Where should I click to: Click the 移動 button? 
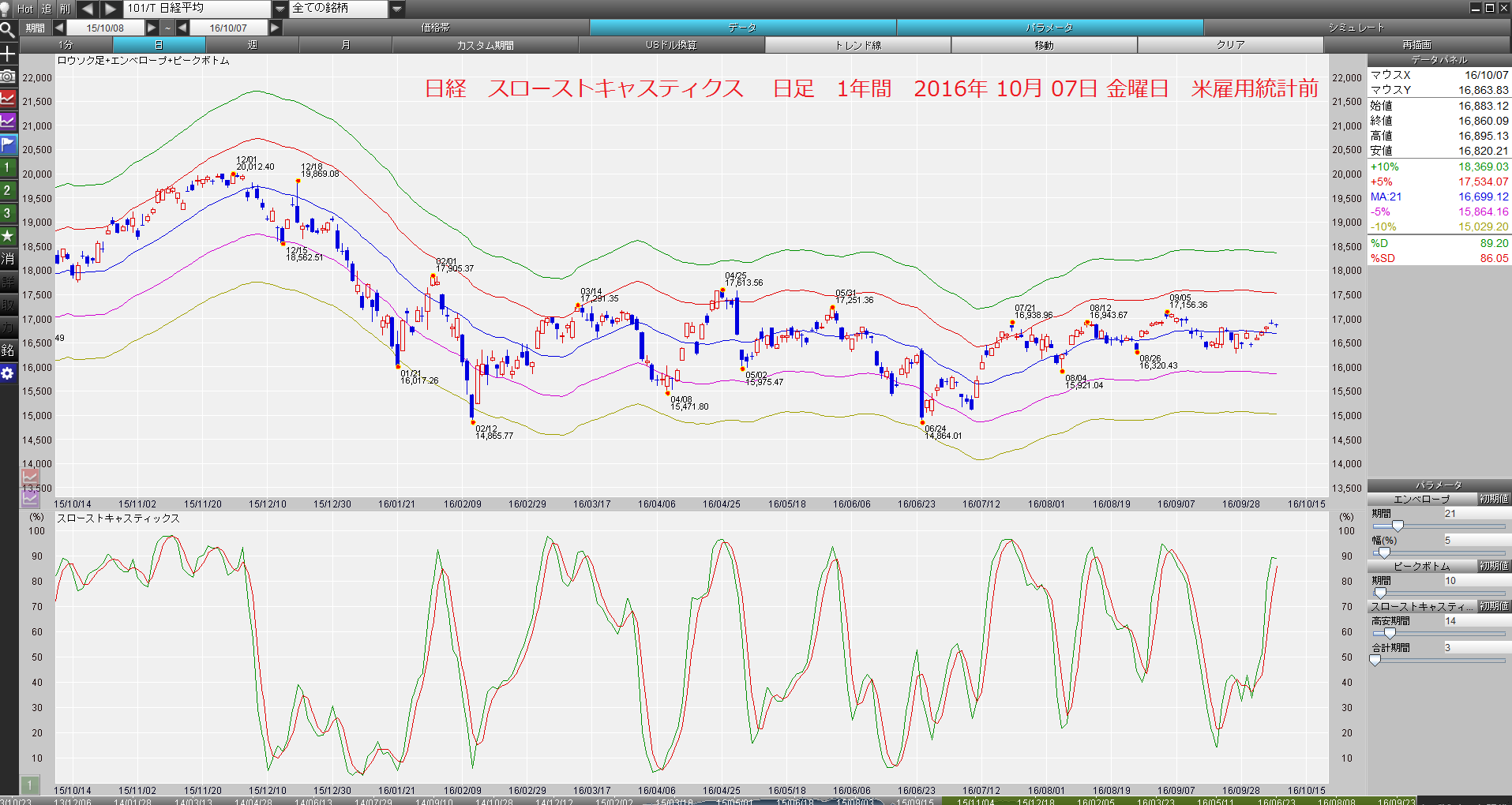1045,45
